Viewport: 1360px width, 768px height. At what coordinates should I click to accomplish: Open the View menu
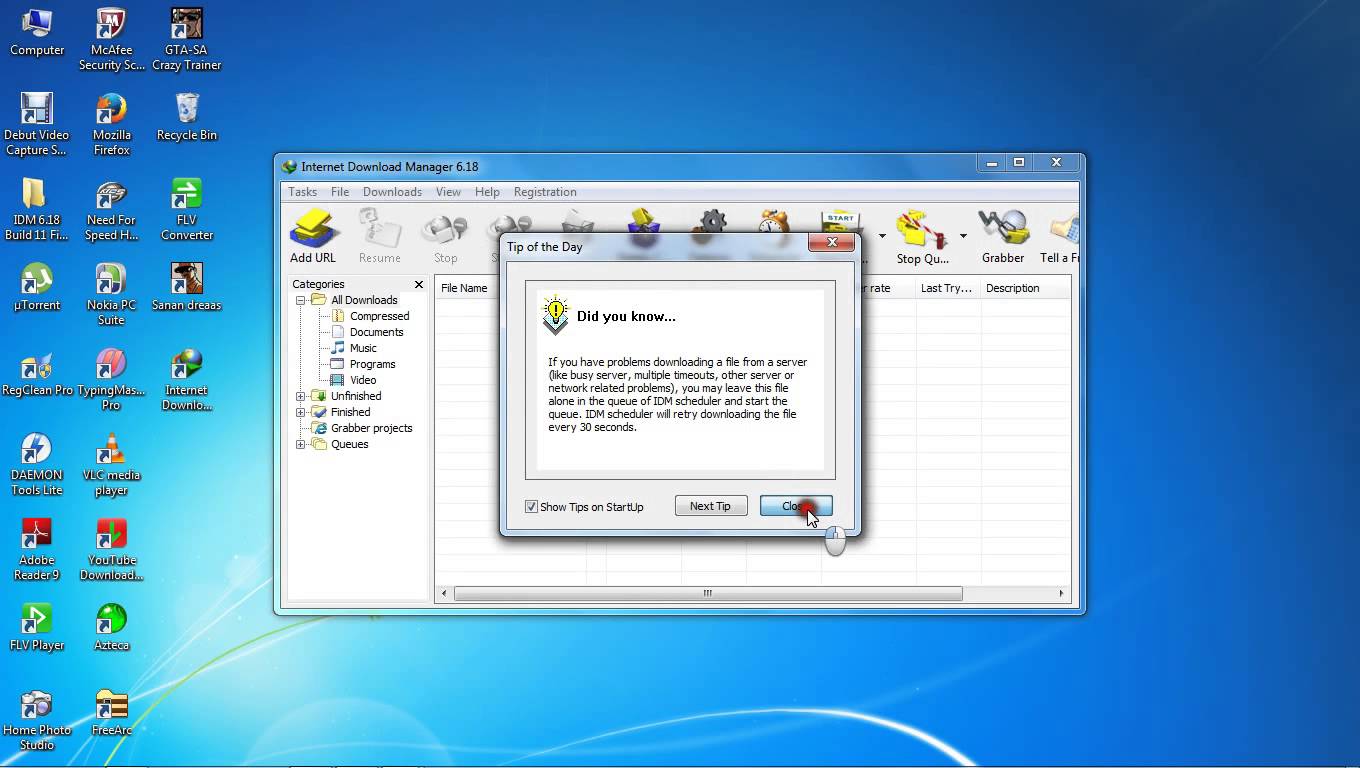[x=448, y=192]
